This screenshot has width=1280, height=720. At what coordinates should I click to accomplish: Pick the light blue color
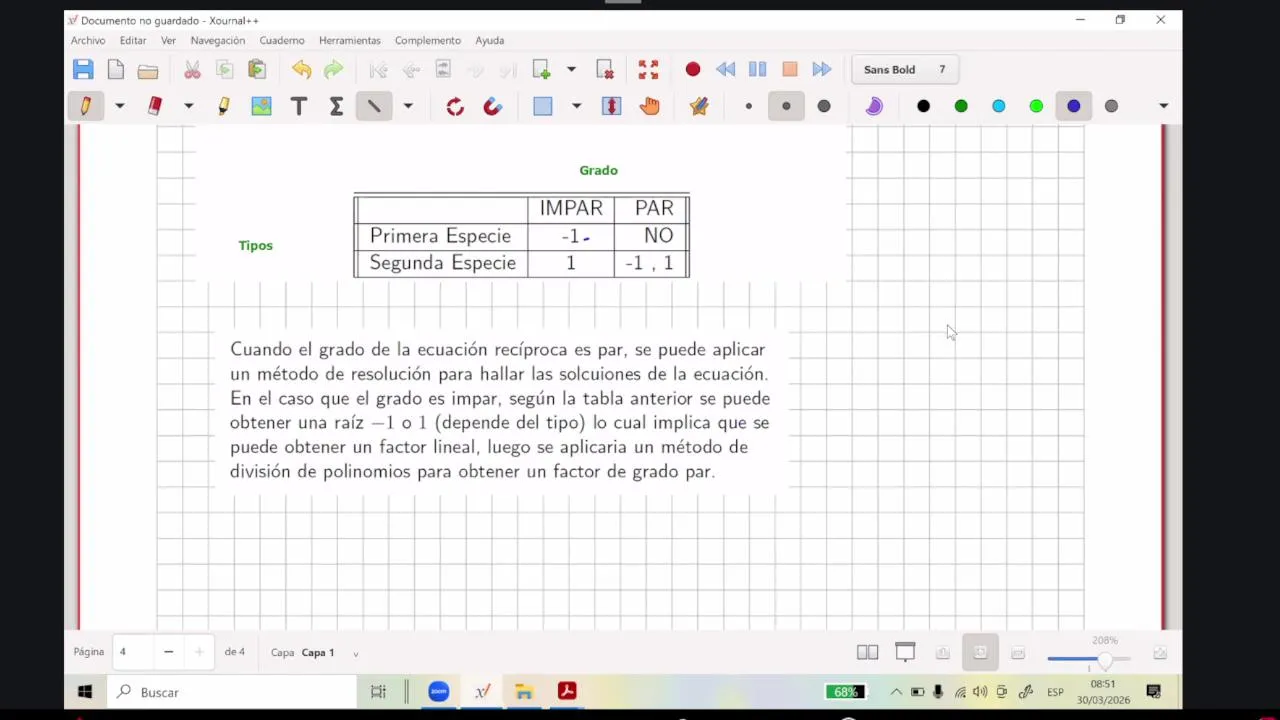point(998,106)
